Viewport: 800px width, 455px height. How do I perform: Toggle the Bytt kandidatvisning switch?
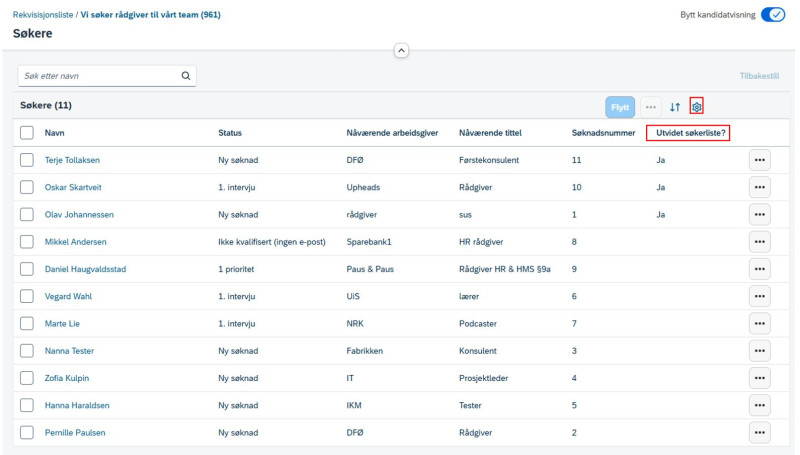click(773, 15)
